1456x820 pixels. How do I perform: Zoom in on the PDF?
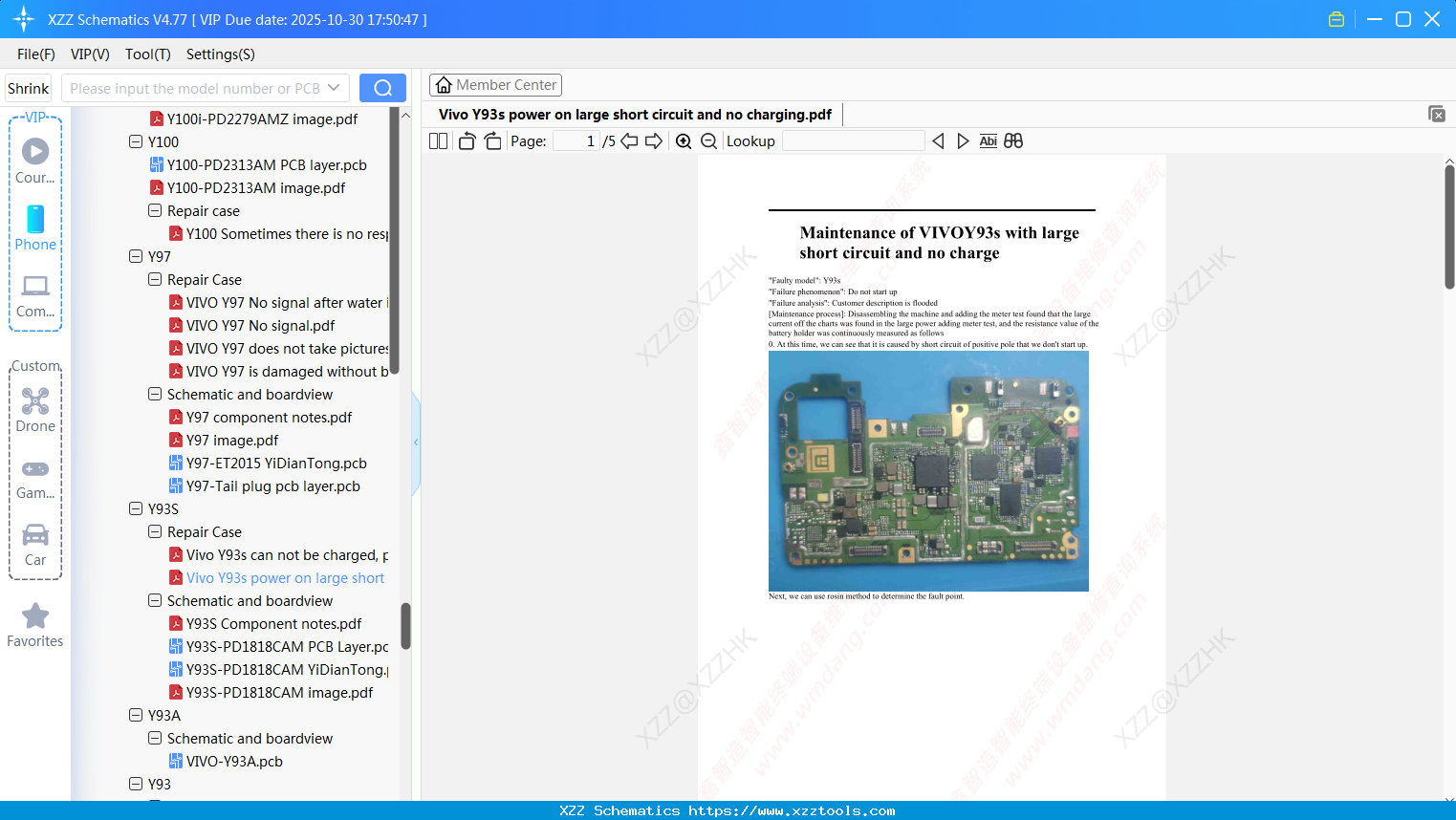[684, 141]
